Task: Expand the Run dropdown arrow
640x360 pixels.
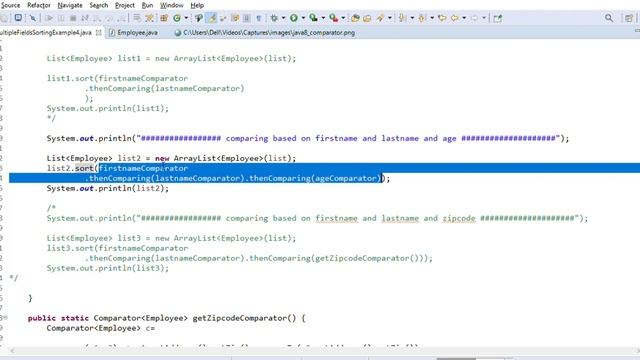Action: point(303,18)
